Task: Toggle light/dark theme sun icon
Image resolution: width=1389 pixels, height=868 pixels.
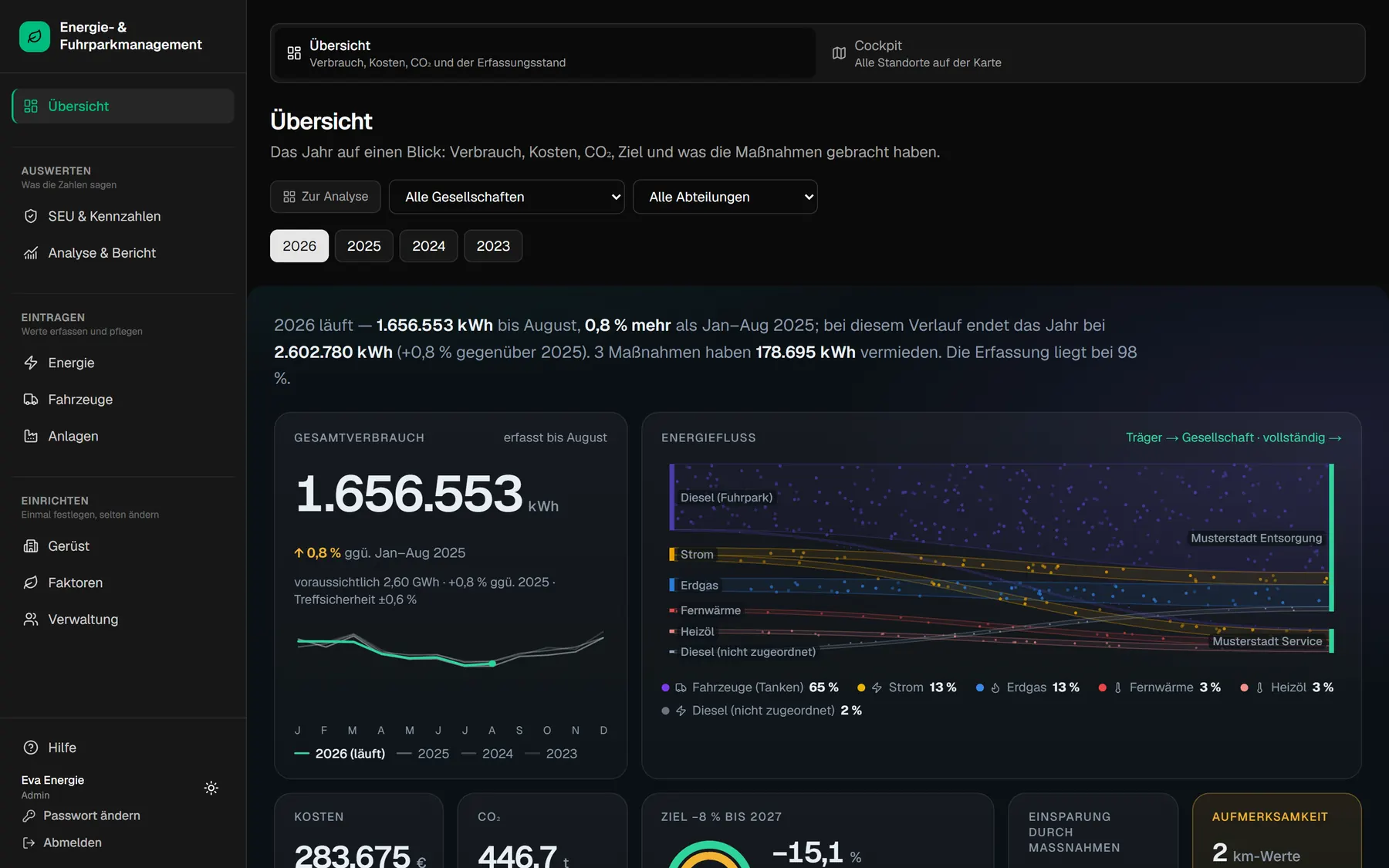Action: [x=211, y=788]
